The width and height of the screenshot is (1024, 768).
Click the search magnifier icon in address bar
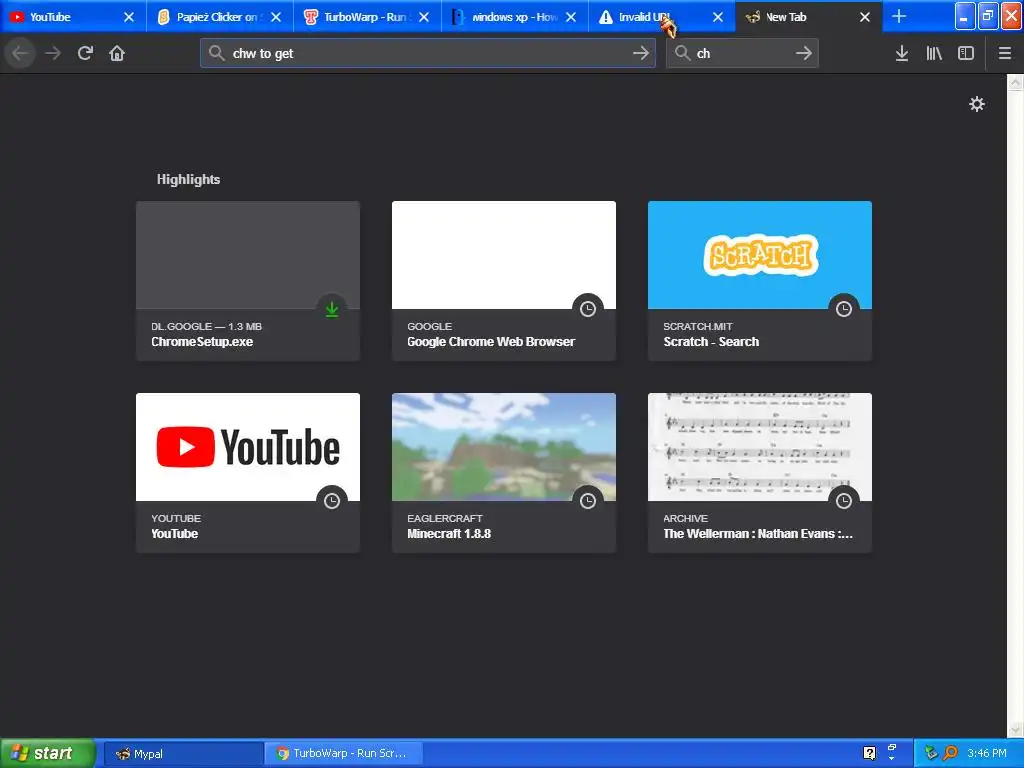tap(217, 53)
